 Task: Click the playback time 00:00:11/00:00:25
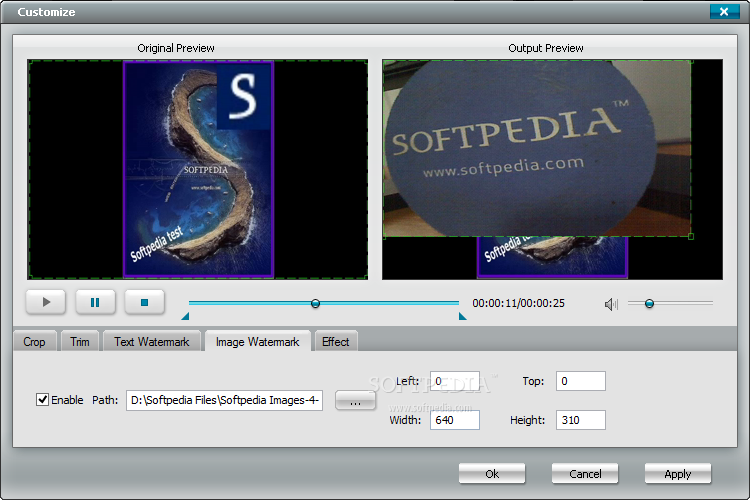tap(518, 303)
